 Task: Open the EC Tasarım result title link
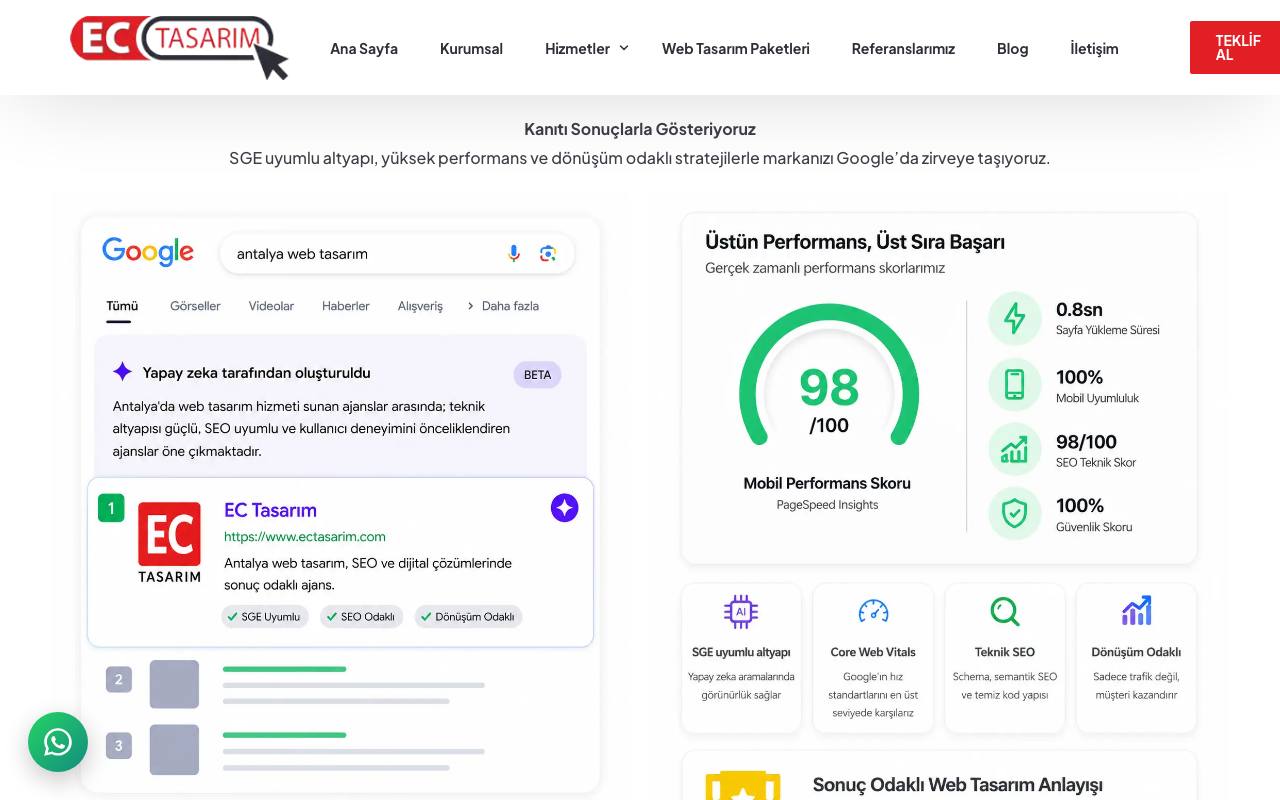click(x=270, y=510)
